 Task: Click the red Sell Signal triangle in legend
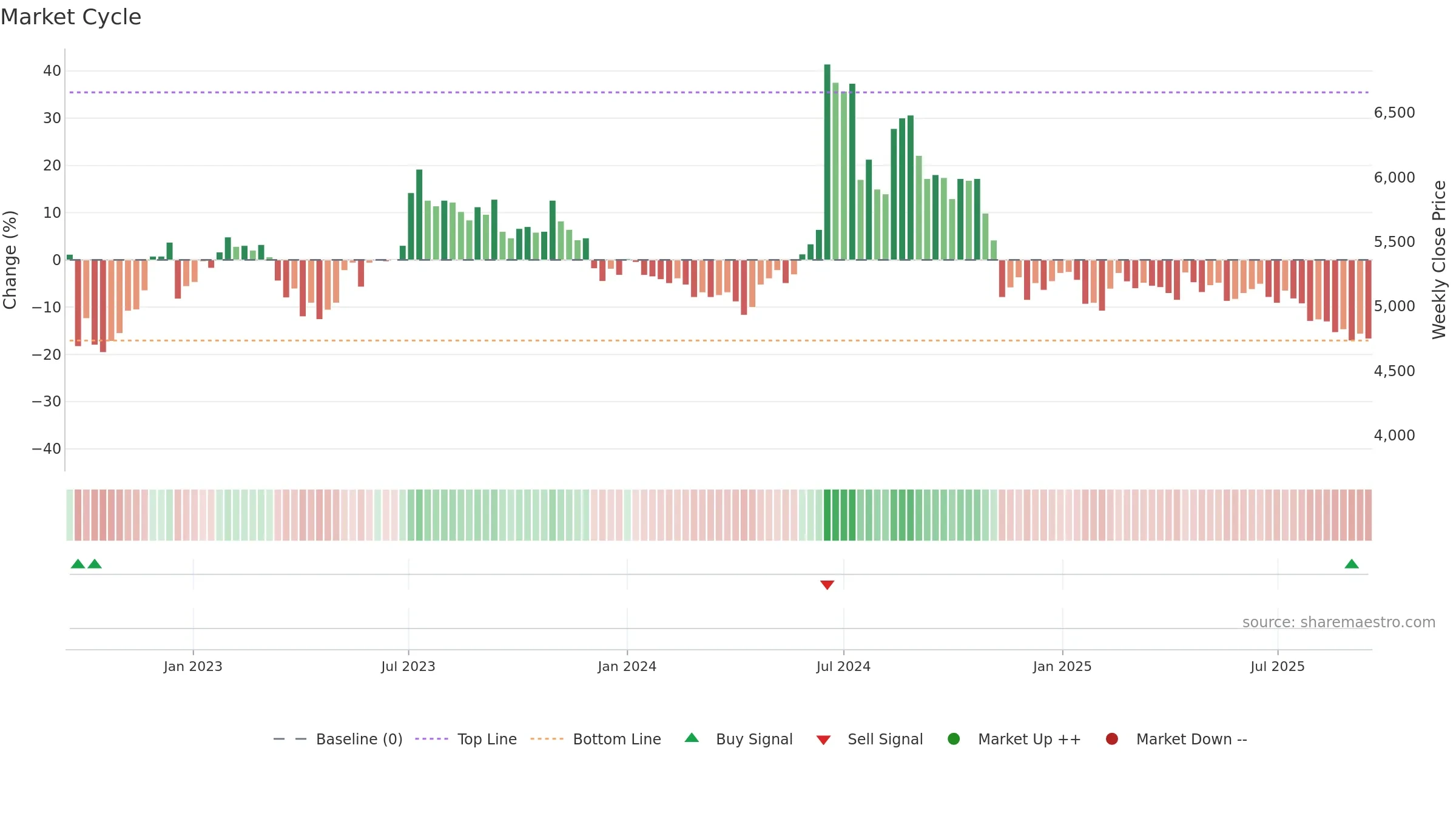click(823, 740)
